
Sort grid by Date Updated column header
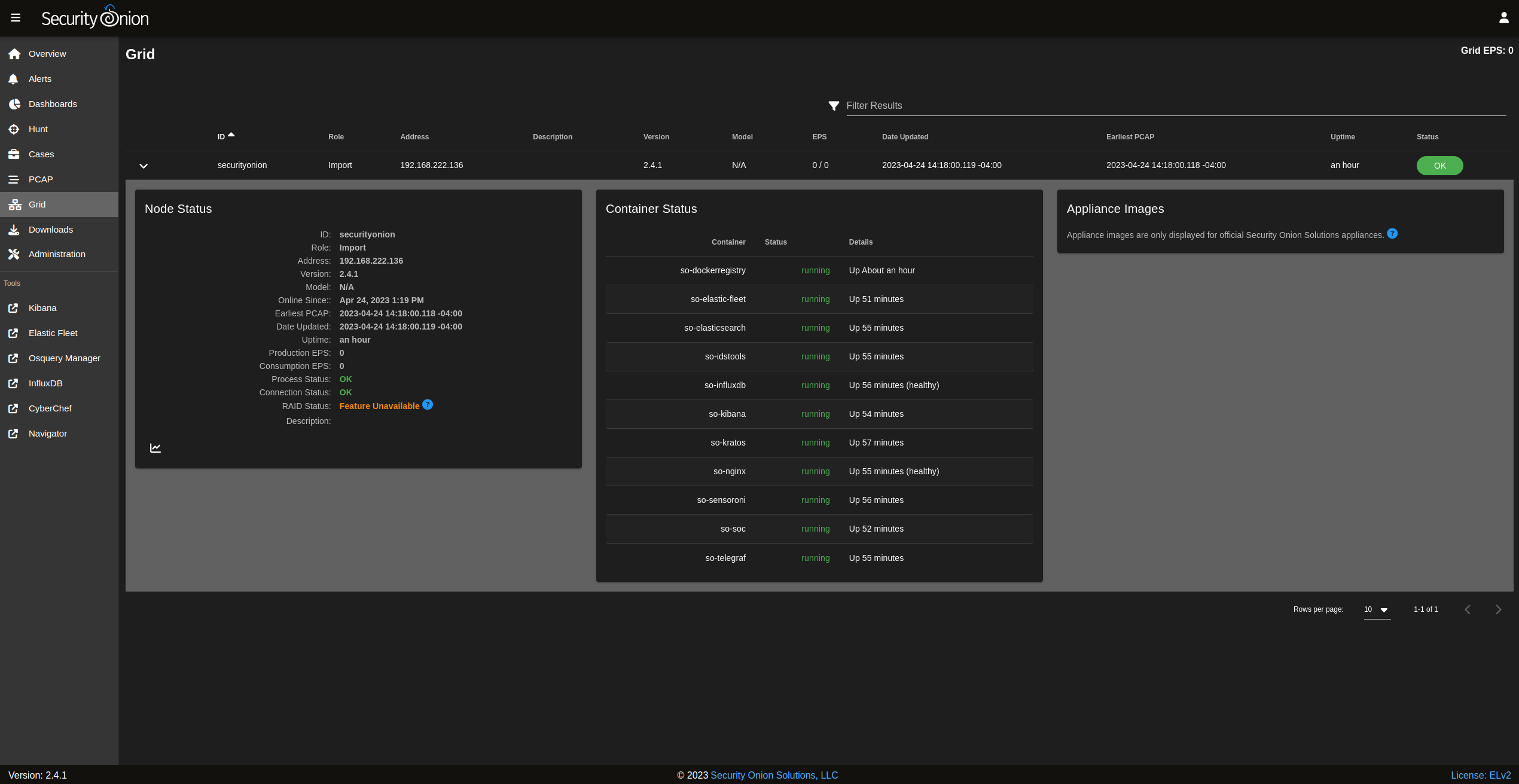pos(905,137)
